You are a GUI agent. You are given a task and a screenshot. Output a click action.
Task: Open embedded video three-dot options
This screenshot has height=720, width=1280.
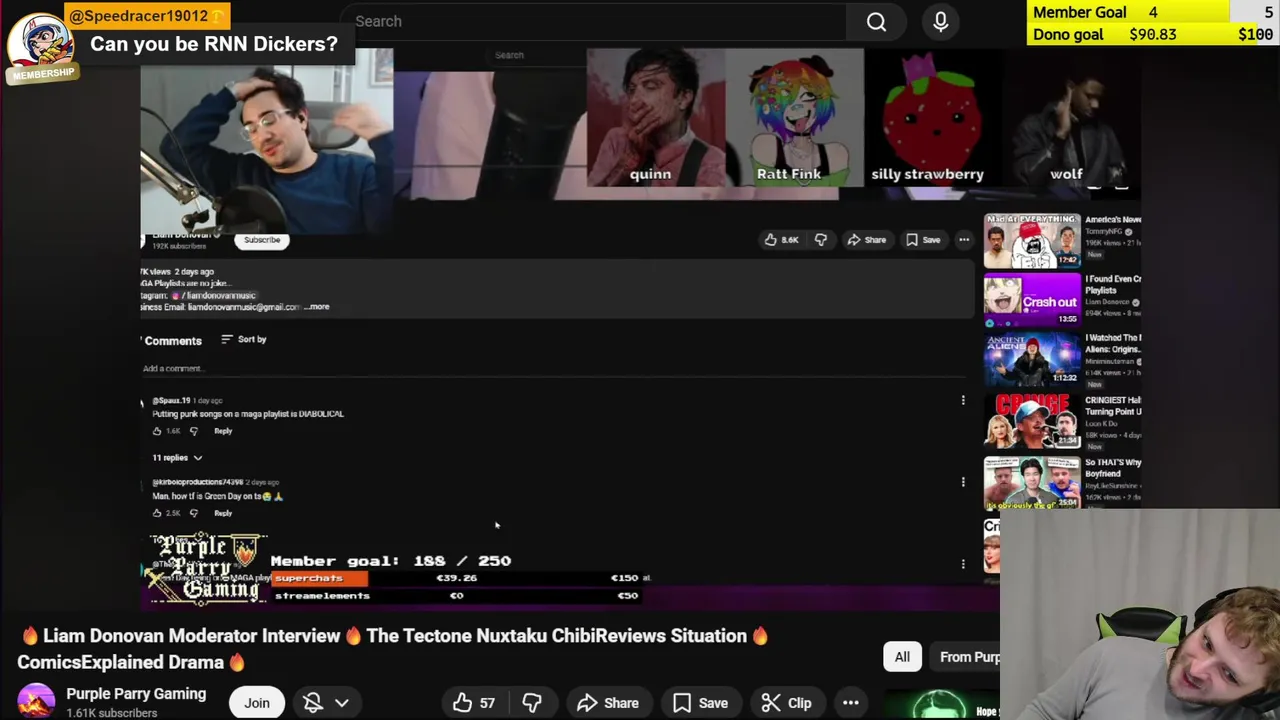click(x=964, y=240)
